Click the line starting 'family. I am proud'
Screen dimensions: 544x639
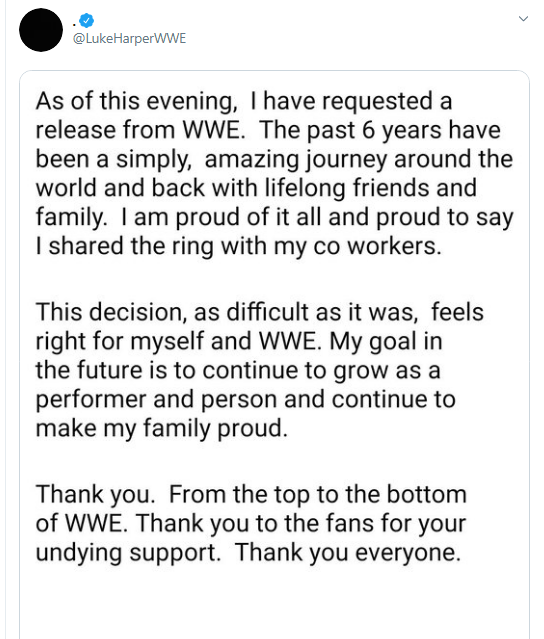point(274,217)
